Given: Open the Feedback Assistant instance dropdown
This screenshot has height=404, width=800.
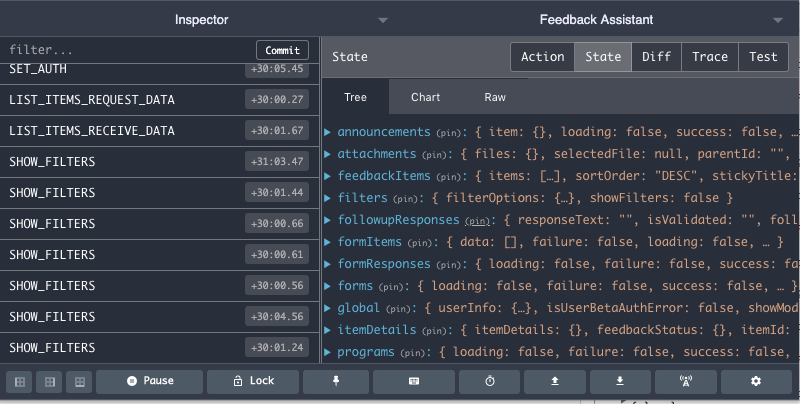Looking at the screenshot, I should click(x=778, y=20).
